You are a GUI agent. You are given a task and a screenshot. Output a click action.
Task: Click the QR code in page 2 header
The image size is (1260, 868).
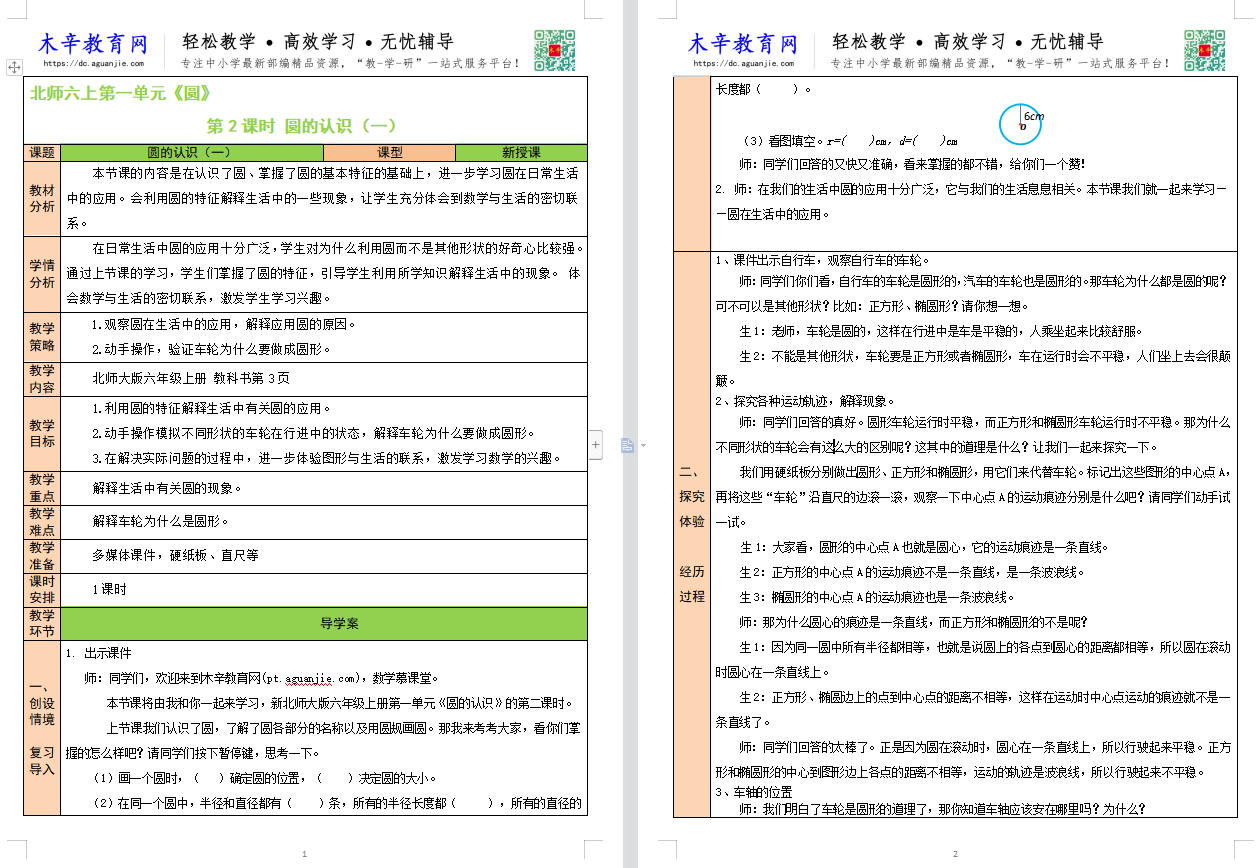pos(1204,49)
